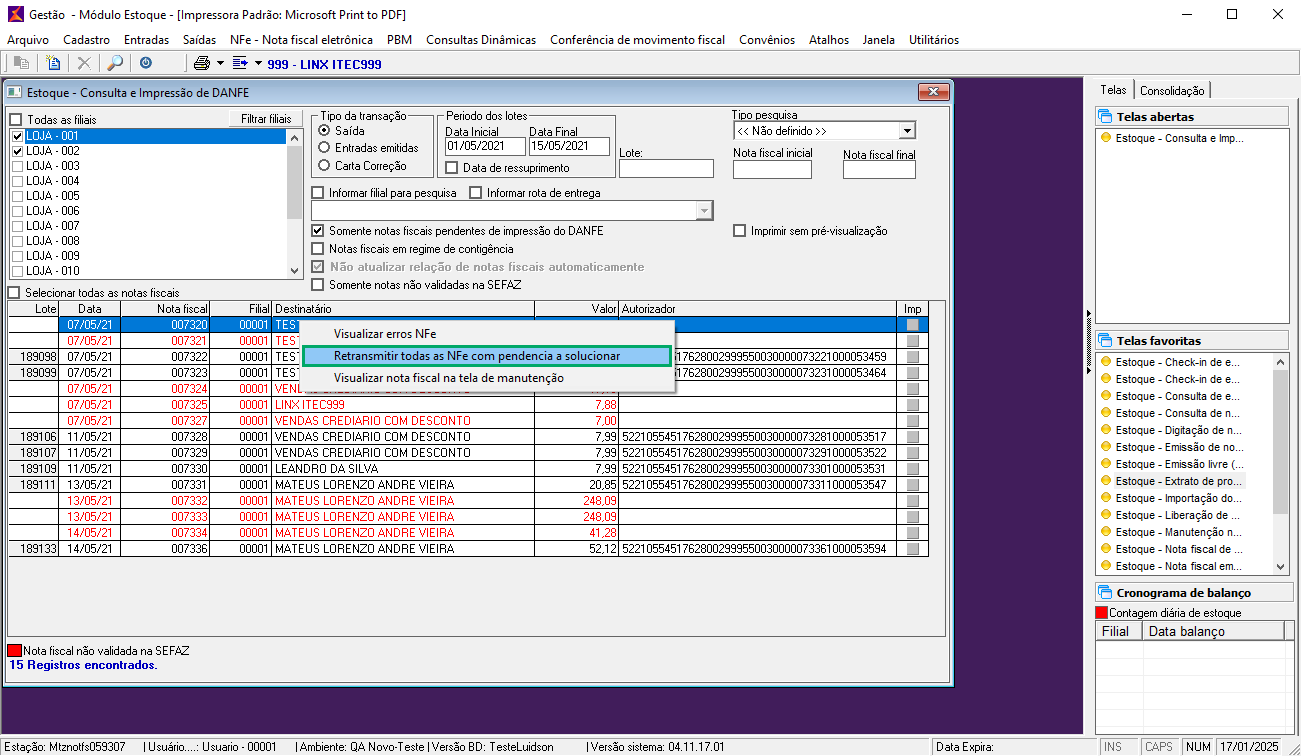Click the Telas abertas panel icon
The height and width of the screenshot is (756, 1301).
point(1105,117)
